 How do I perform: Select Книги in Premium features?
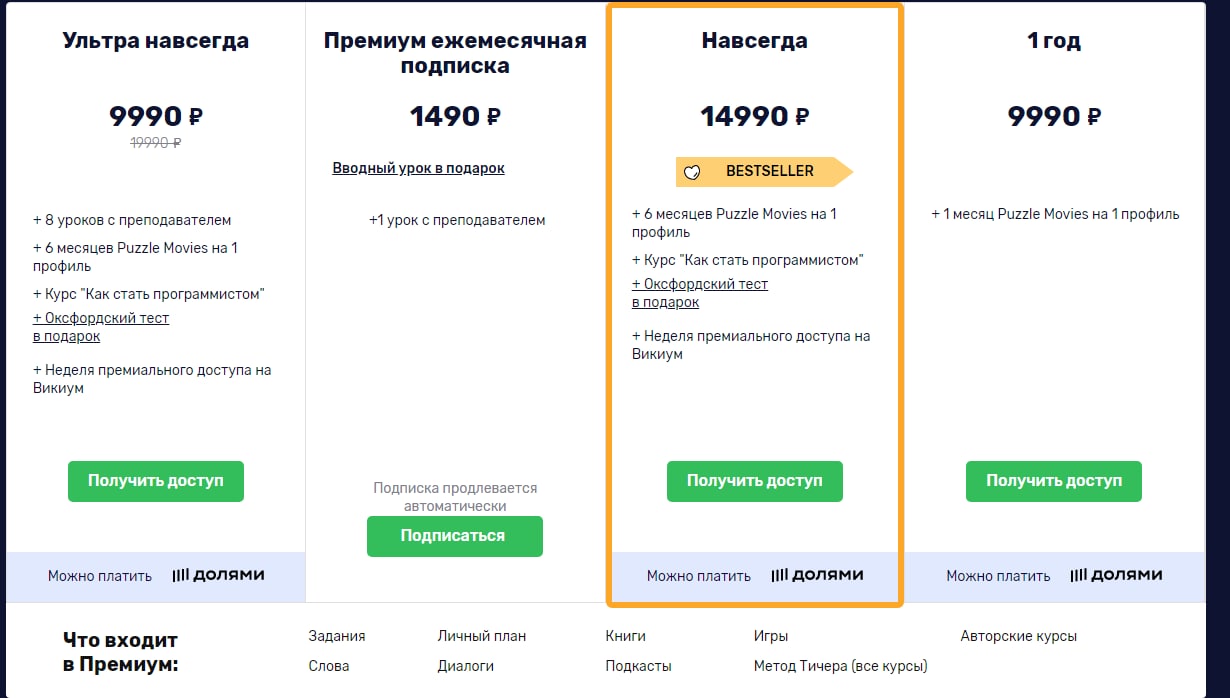tap(626, 636)
